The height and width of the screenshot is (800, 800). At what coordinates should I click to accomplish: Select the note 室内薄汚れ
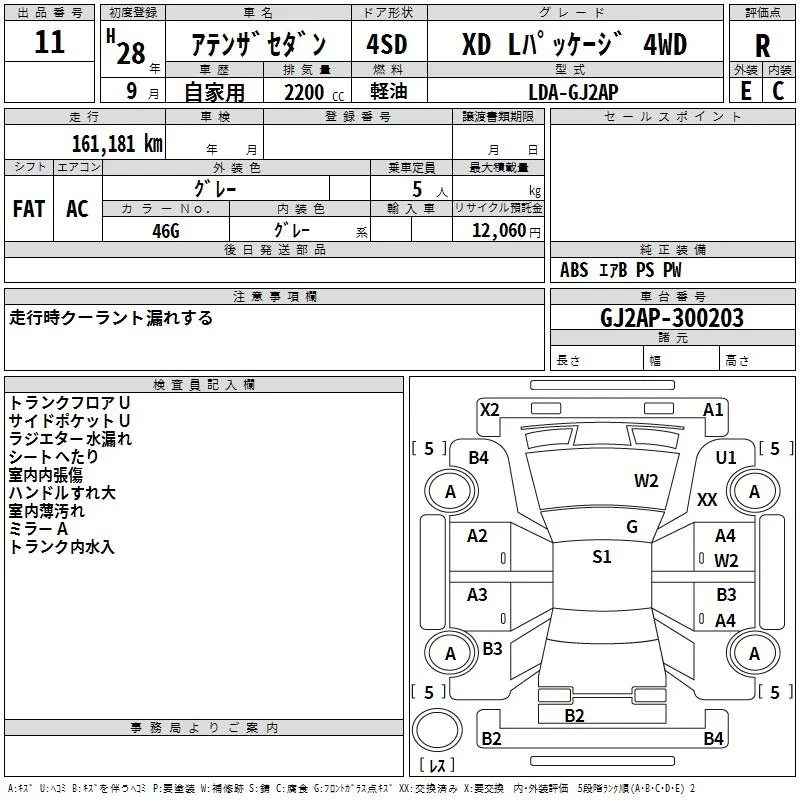point(46,511)
